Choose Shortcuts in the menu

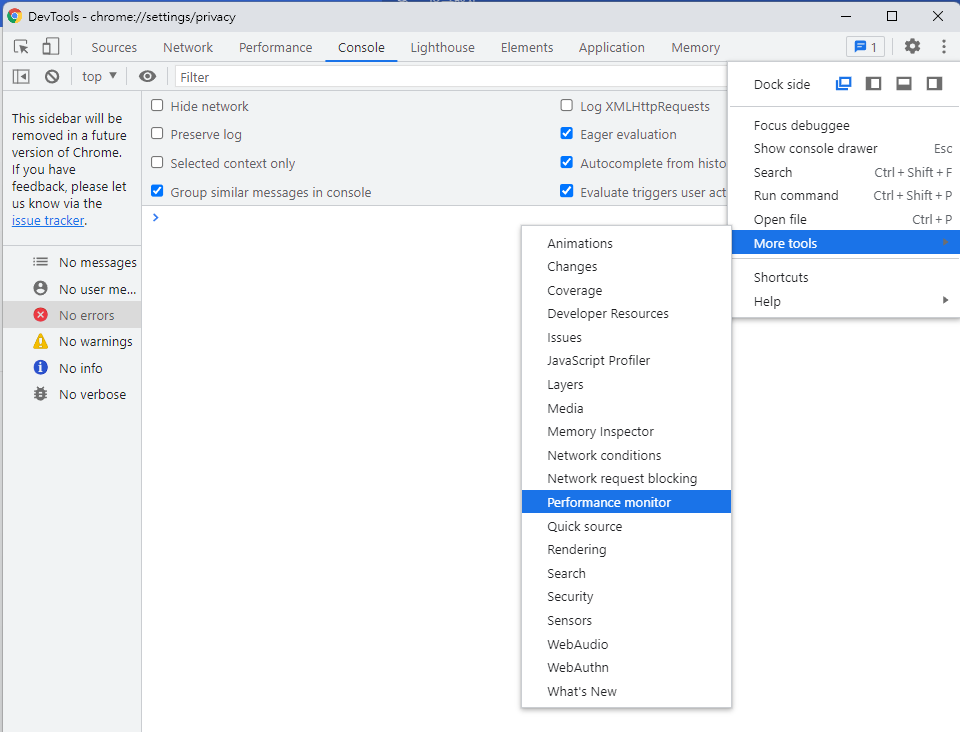tap(781, 277)
